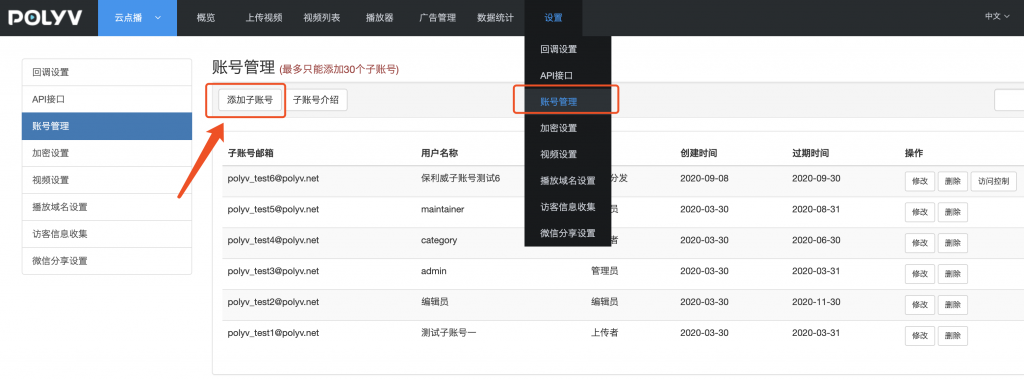Click 删除 for polyv_test3@polyv.net
1024x380 pixels.
(x=953, y=274)
